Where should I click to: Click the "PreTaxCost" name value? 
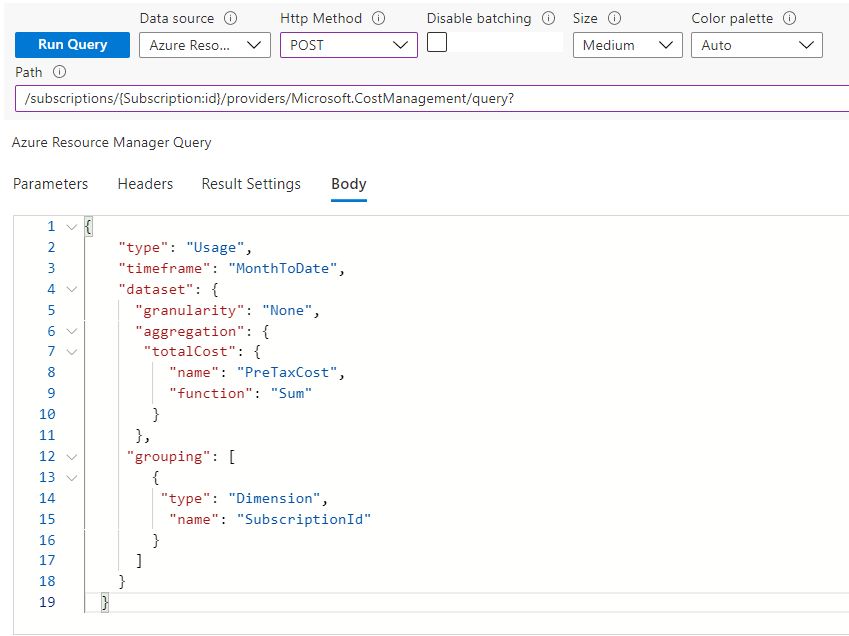pyautogui.click(x=286, y=373)
